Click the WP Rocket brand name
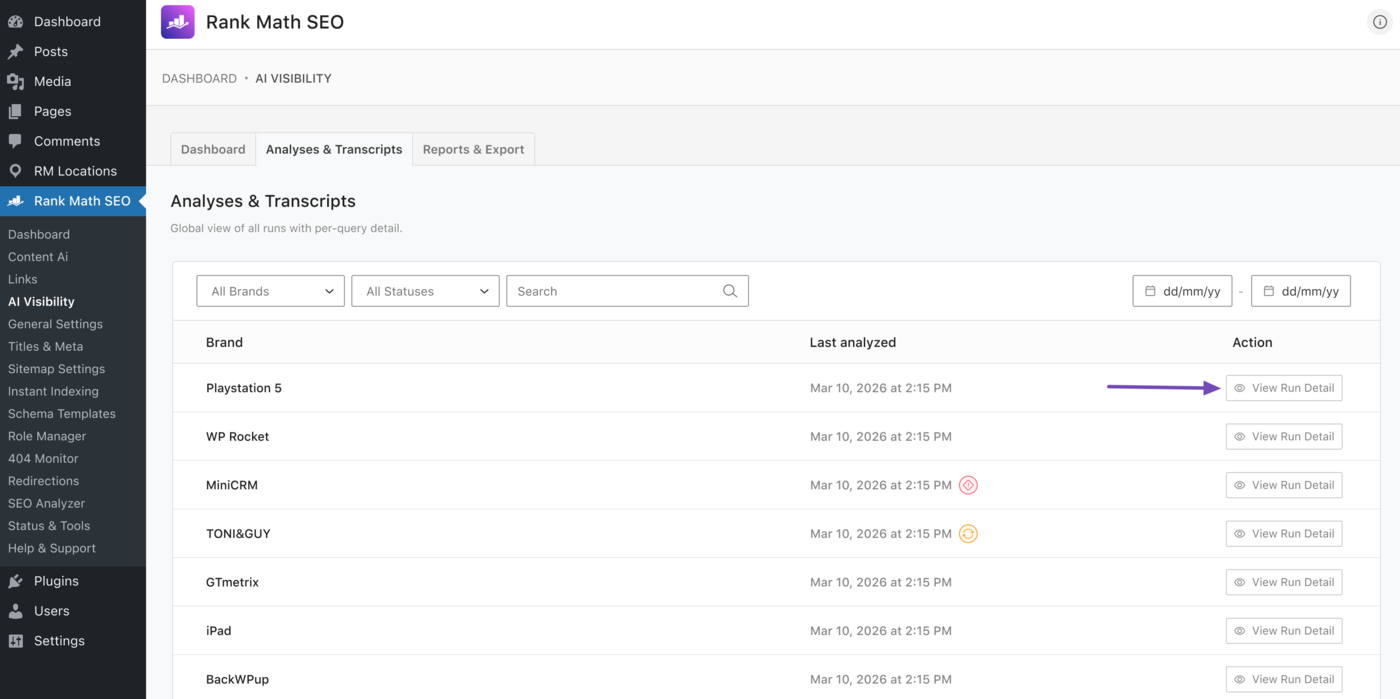This screenshot has height=699, width=1400. (237, 437)
